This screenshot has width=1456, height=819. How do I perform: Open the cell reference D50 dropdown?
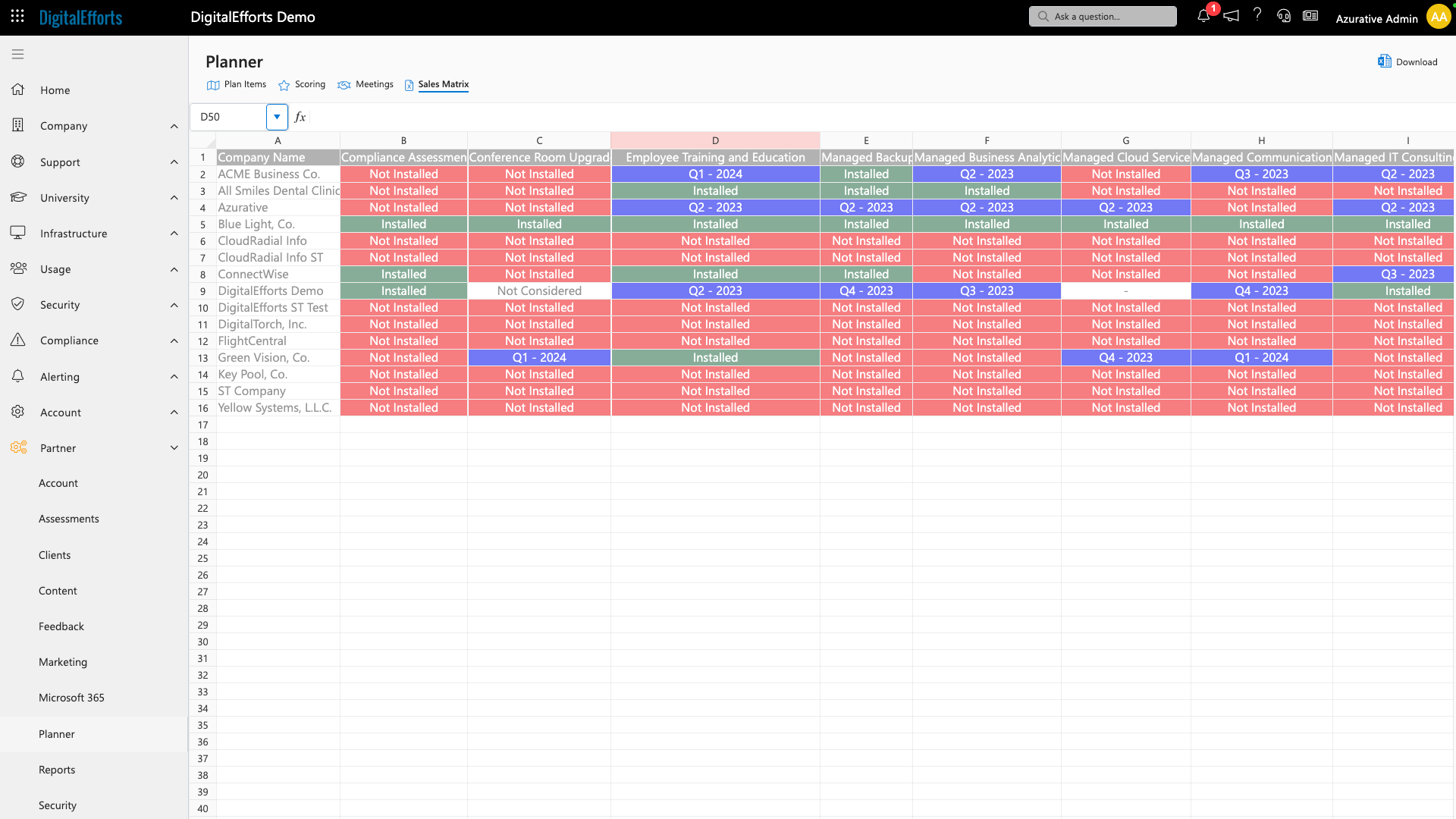(x=277, y=117)
